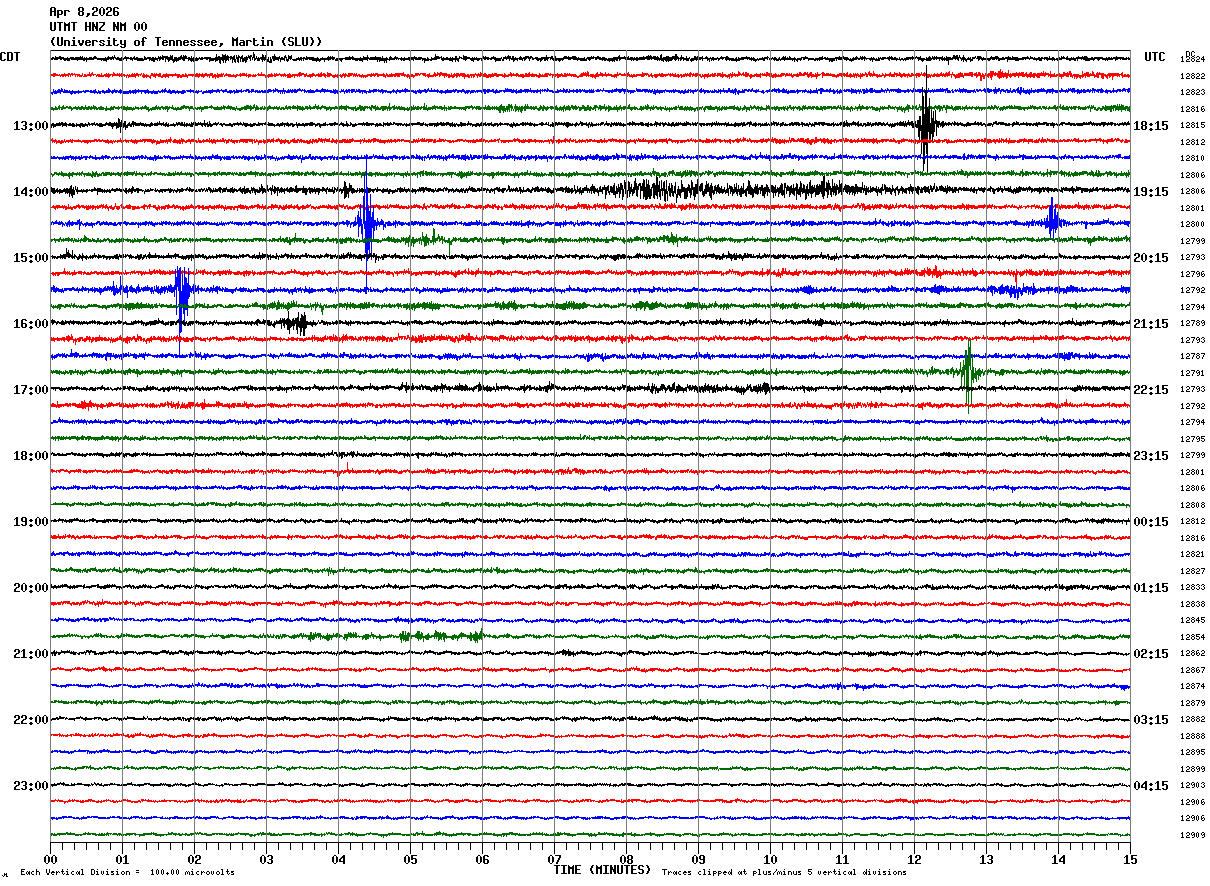
Task: Click the DC offset value 12800
Action: (1192, 224)
